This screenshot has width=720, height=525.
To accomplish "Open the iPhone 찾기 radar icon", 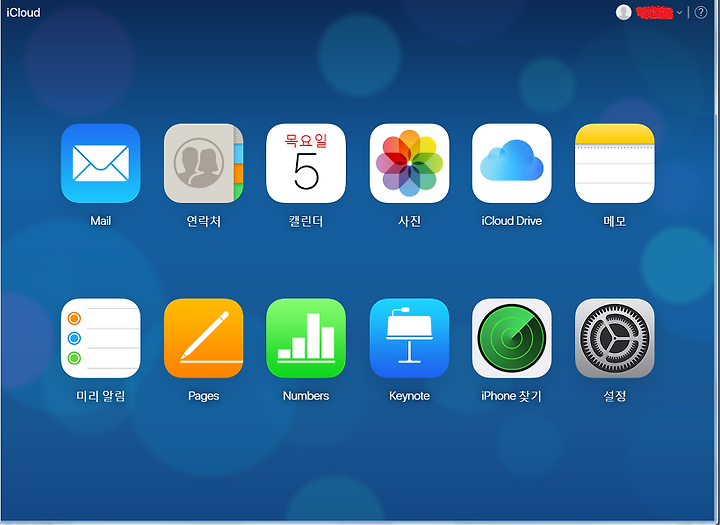I will click(512, 338).
